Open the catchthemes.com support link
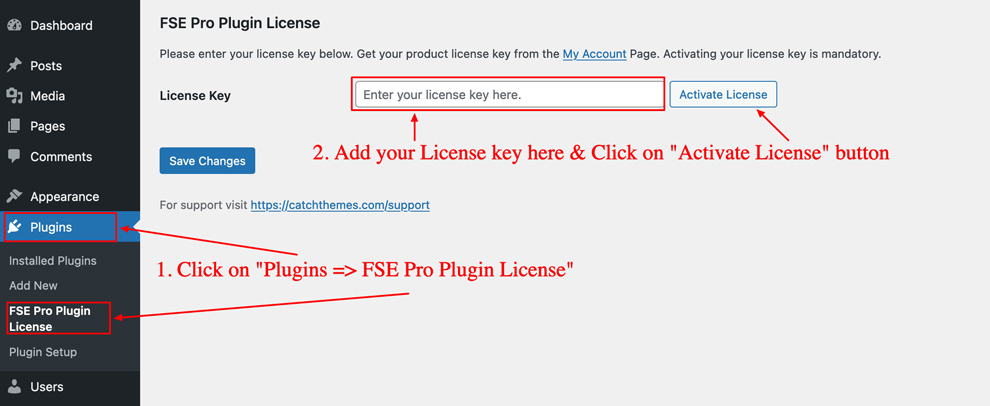 coord(340,205)
